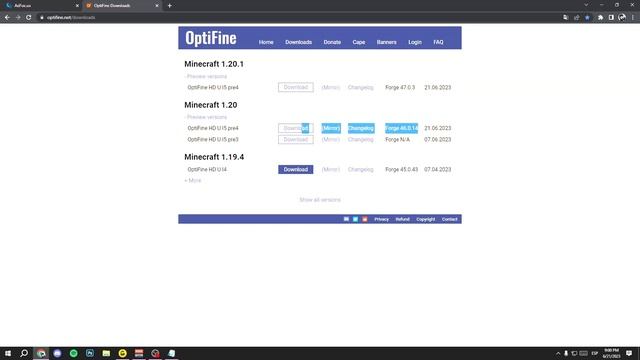Open Changelog for Minecraft 1.20.1 pre4
Viewport: 640px width, 360px height.
(360, 87)
